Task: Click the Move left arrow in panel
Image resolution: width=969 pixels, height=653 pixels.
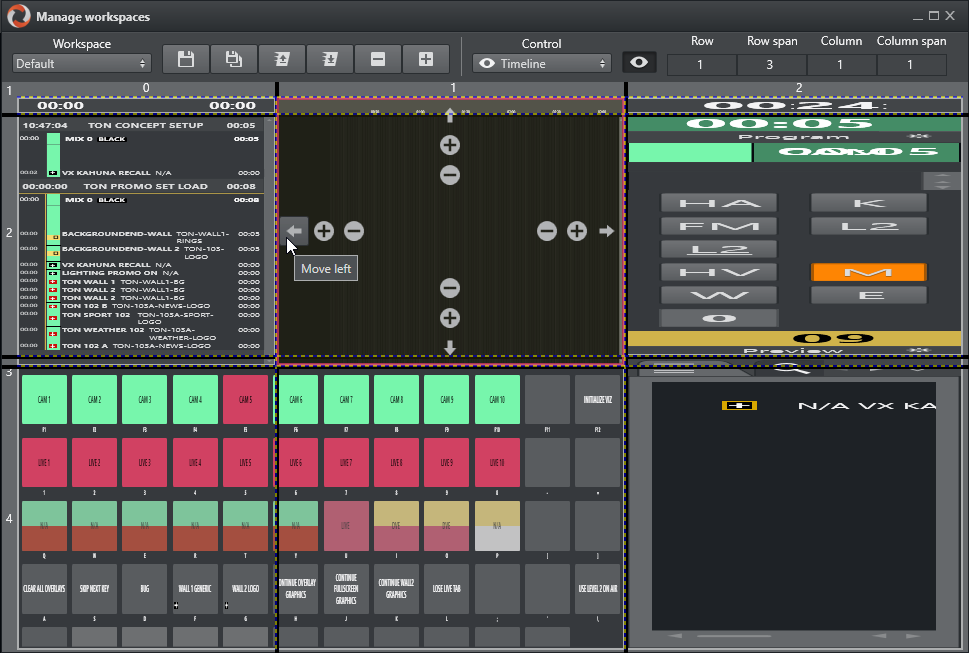Action: [x=294, y=231]
